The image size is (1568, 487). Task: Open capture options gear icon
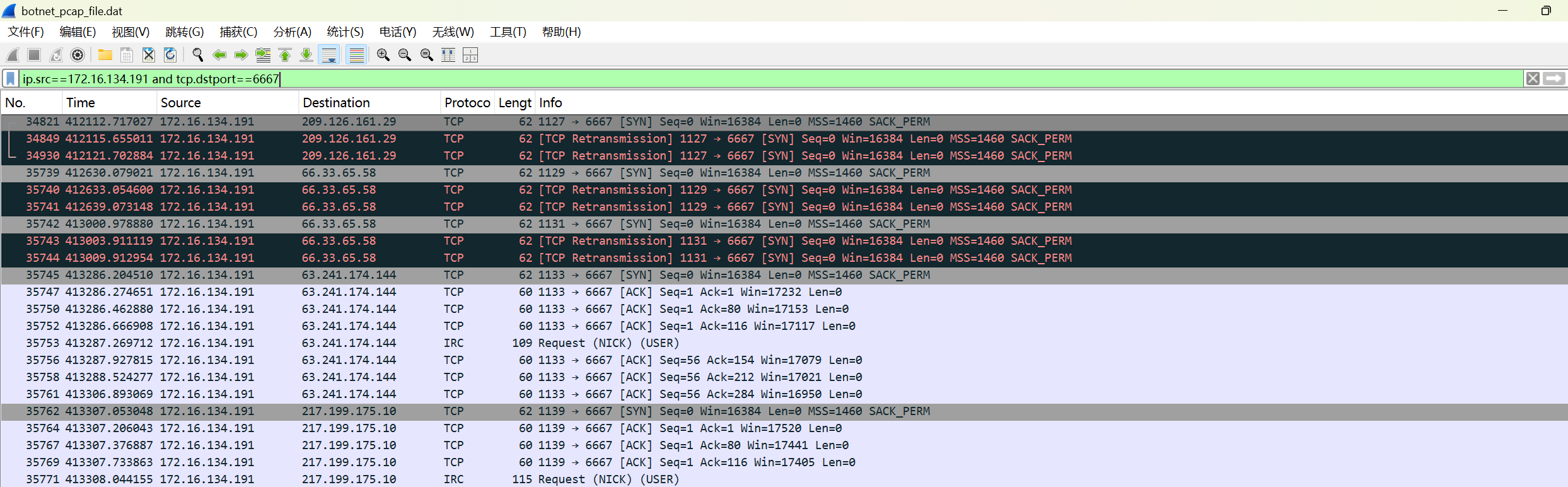[78, 56]
